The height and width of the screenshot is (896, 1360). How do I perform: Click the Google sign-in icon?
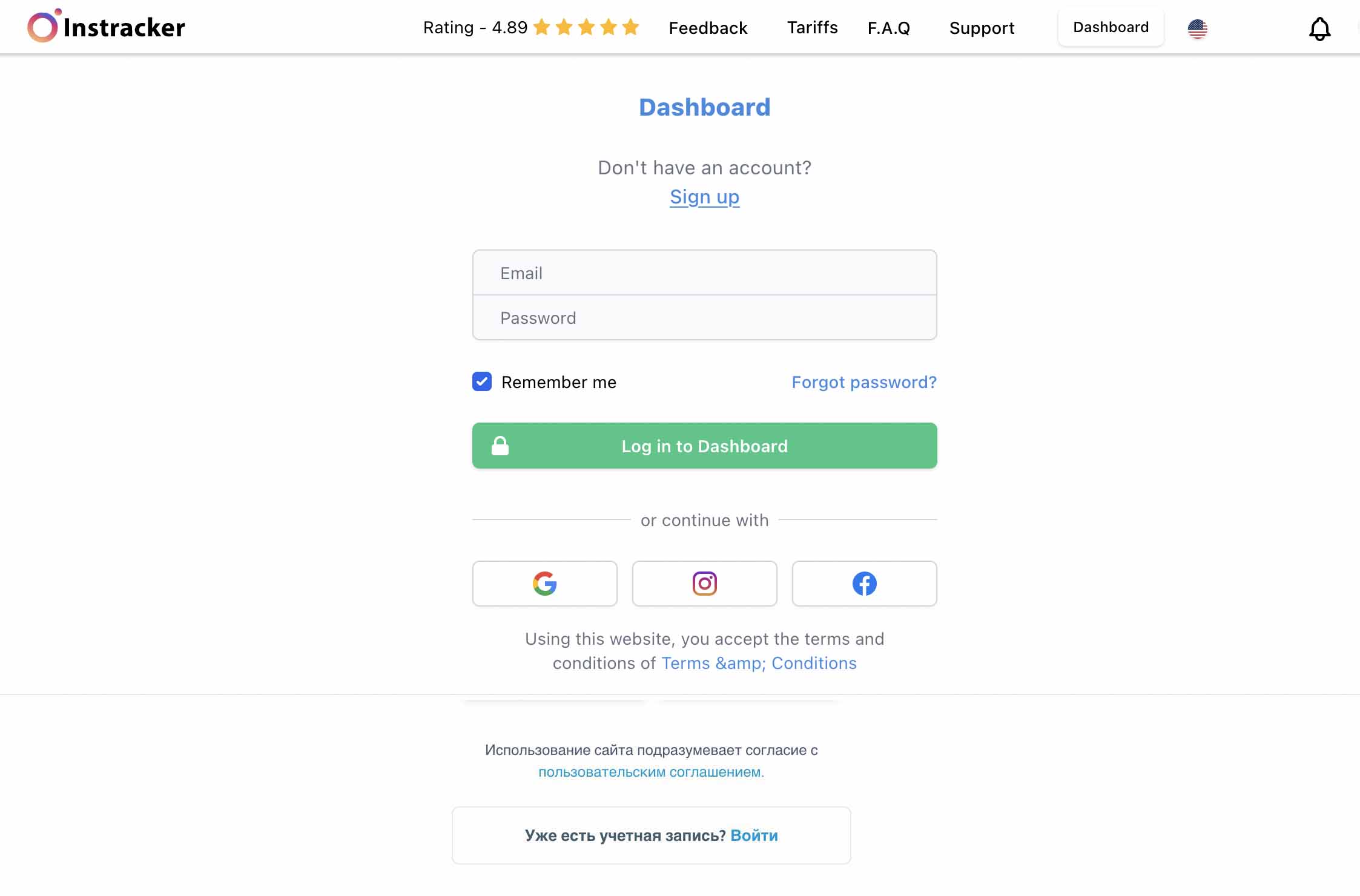(x=545, y=583)
